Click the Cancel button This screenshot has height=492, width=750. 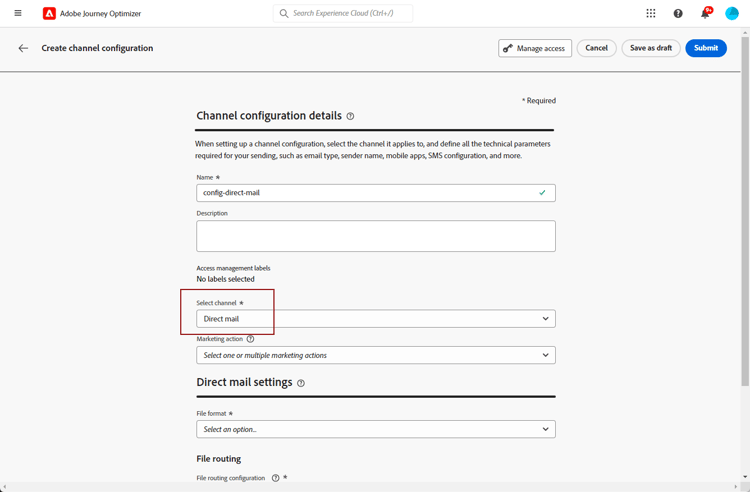pos(596,48)
